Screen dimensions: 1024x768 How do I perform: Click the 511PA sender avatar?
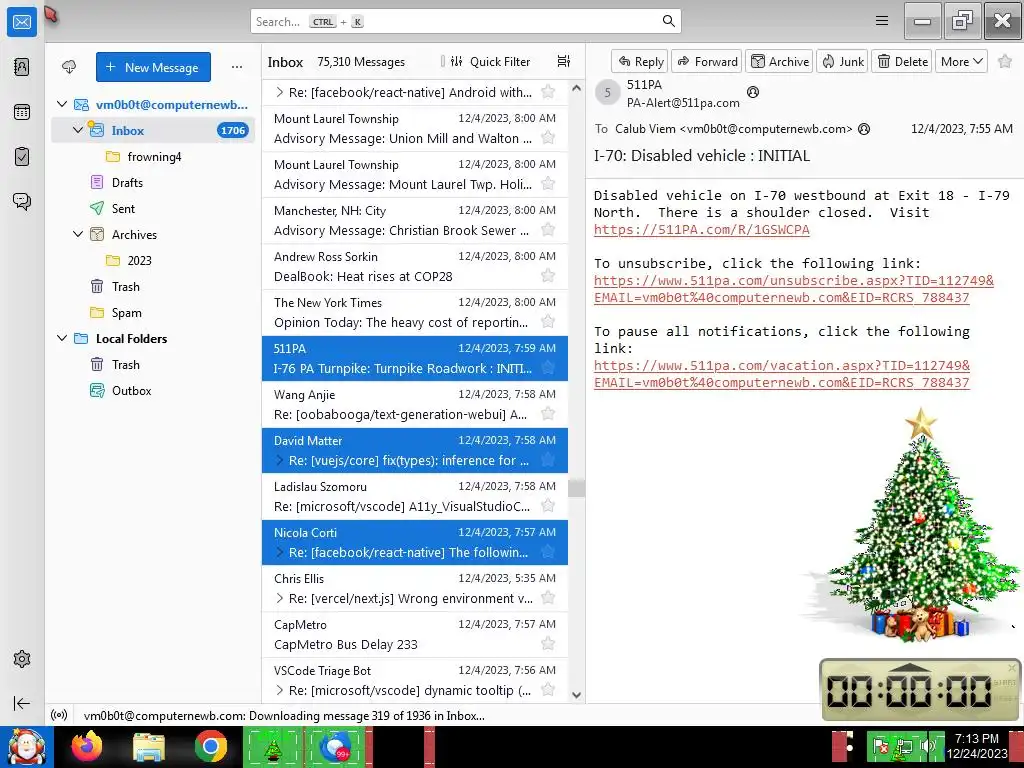[607, 92]
